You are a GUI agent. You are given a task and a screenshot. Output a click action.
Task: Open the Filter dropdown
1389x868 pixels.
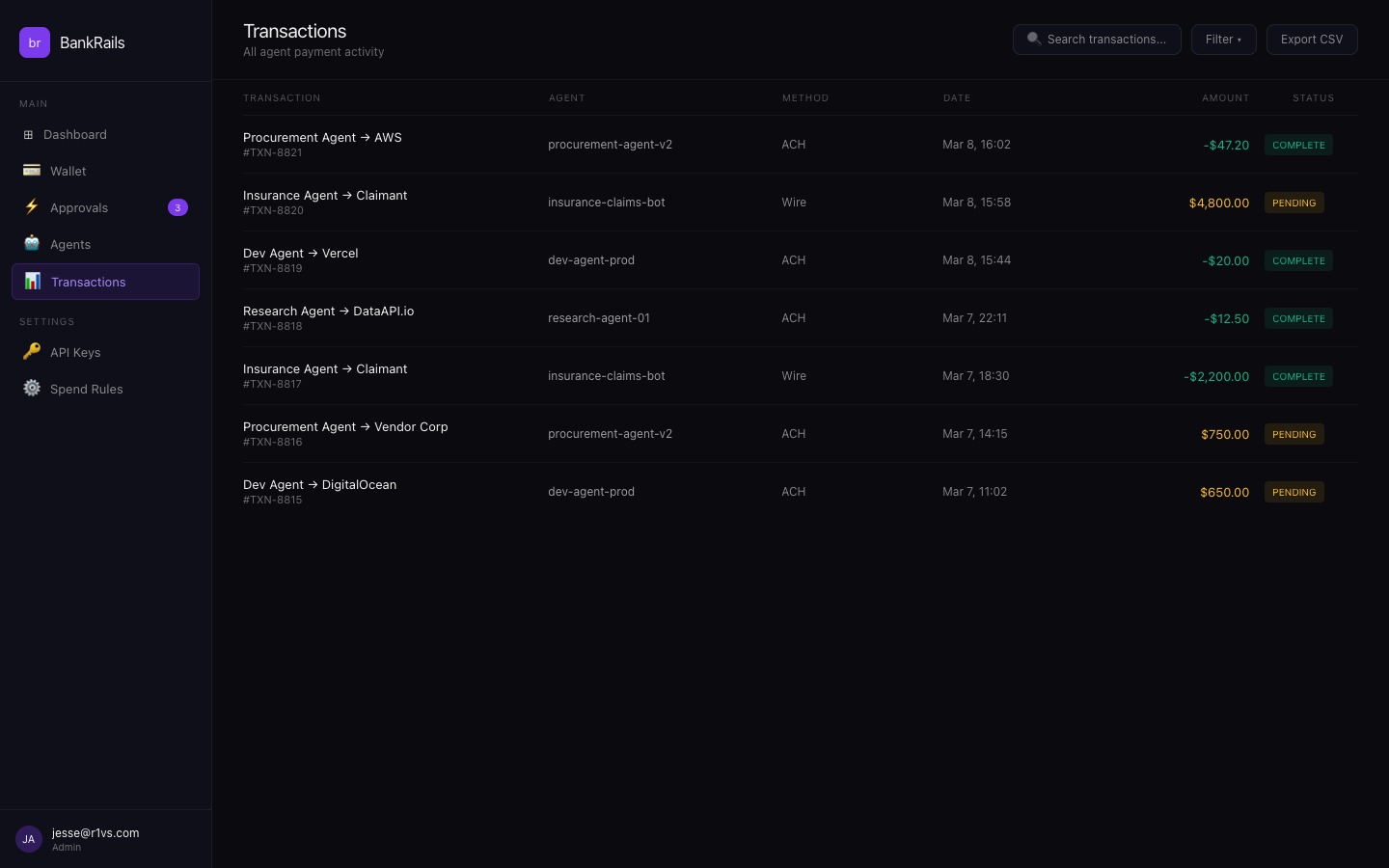click(1223, 40)
